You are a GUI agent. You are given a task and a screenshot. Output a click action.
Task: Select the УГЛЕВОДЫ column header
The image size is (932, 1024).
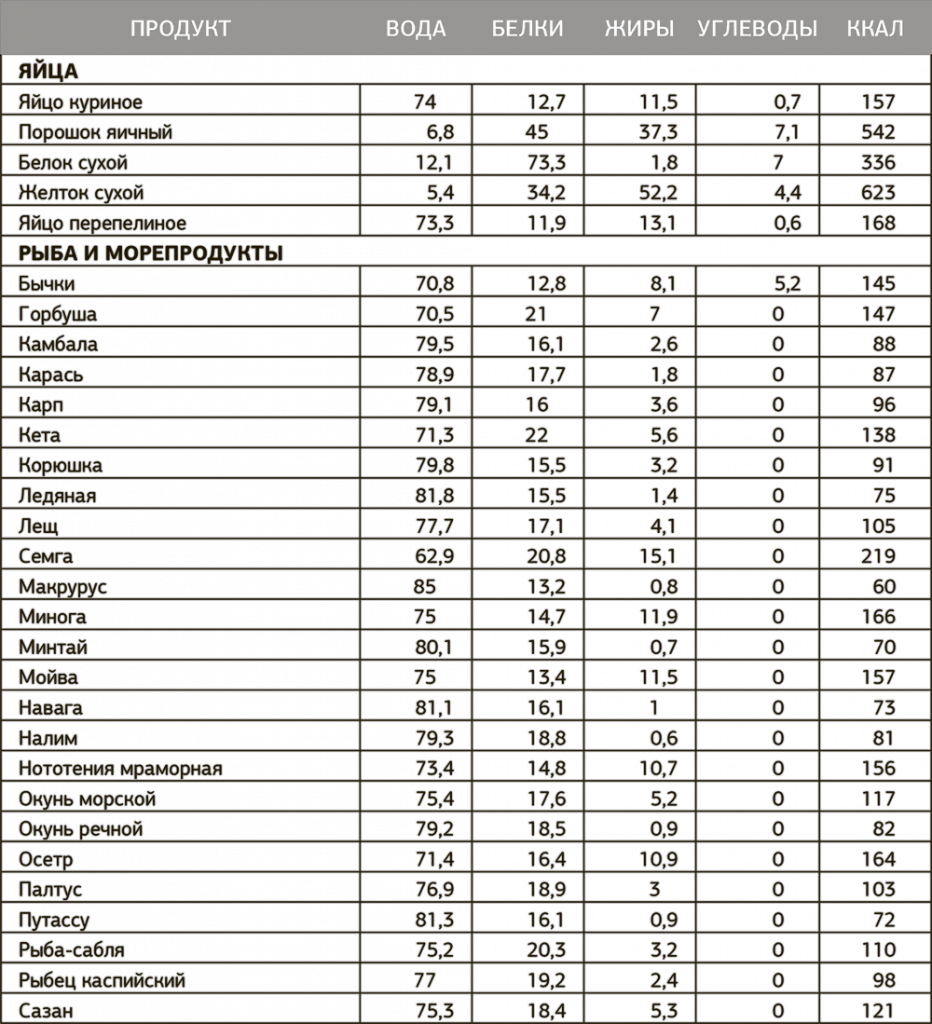pyautogui.click(x=757, y=28)
